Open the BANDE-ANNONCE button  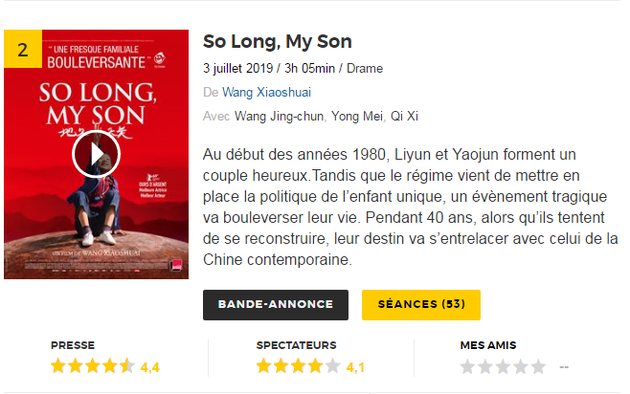point(276,305)
